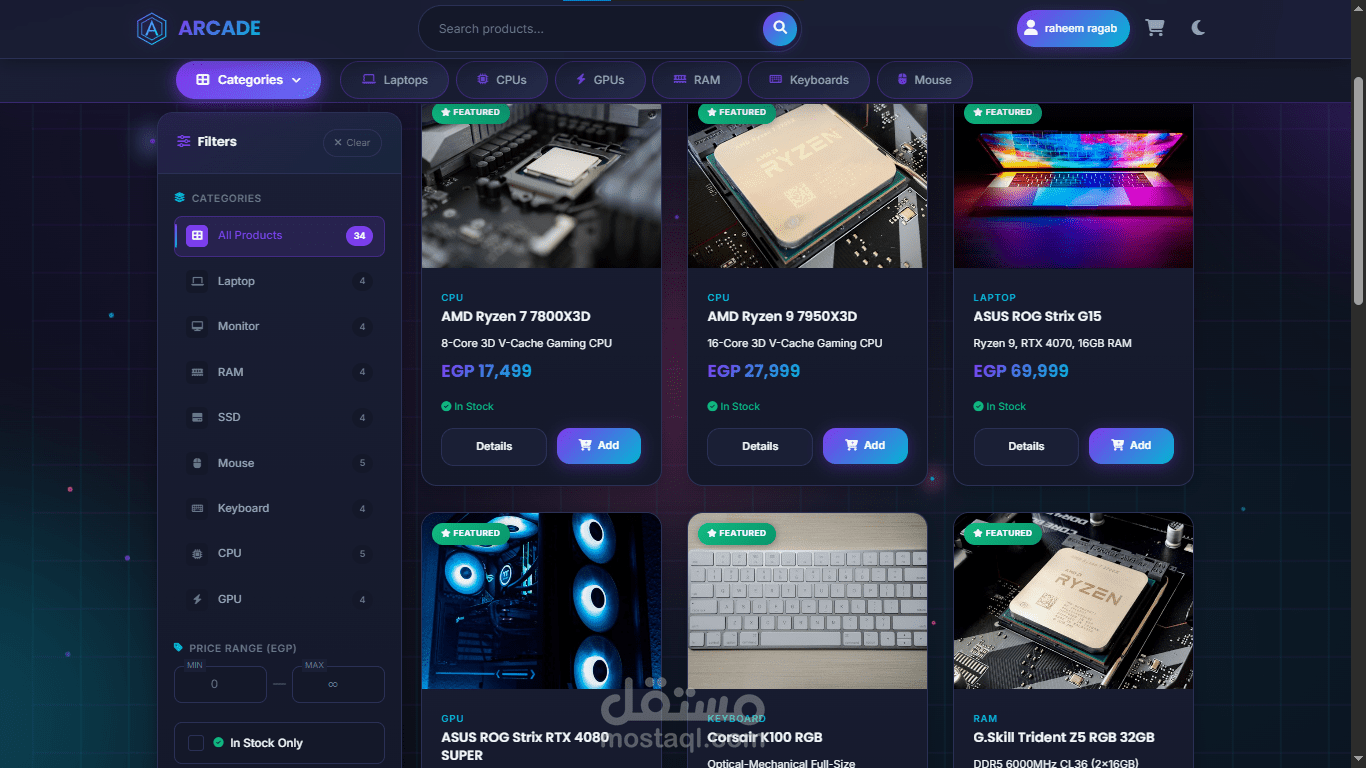Toggle dark mode moon icon

point(1198,28)
